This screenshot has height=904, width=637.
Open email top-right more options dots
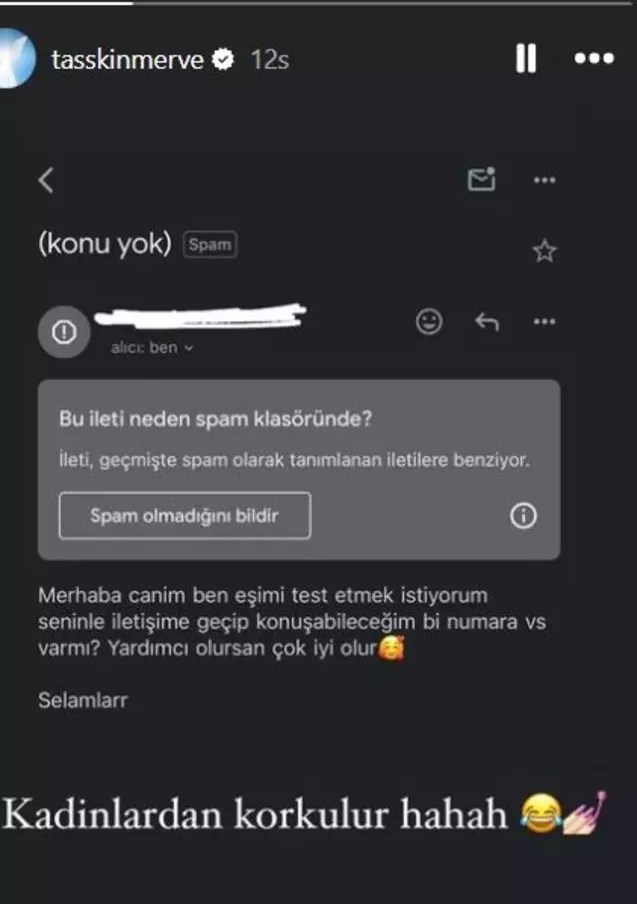(544, 180)
